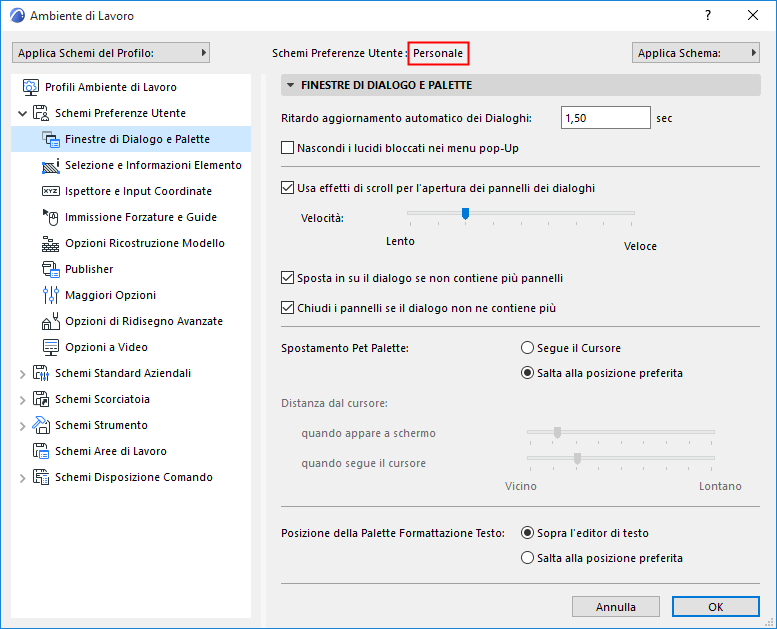Screen dimensions: 777x629
Task: Collapse the Schemi Preferenze Utente tree node
Action: [x=23, y=114]
